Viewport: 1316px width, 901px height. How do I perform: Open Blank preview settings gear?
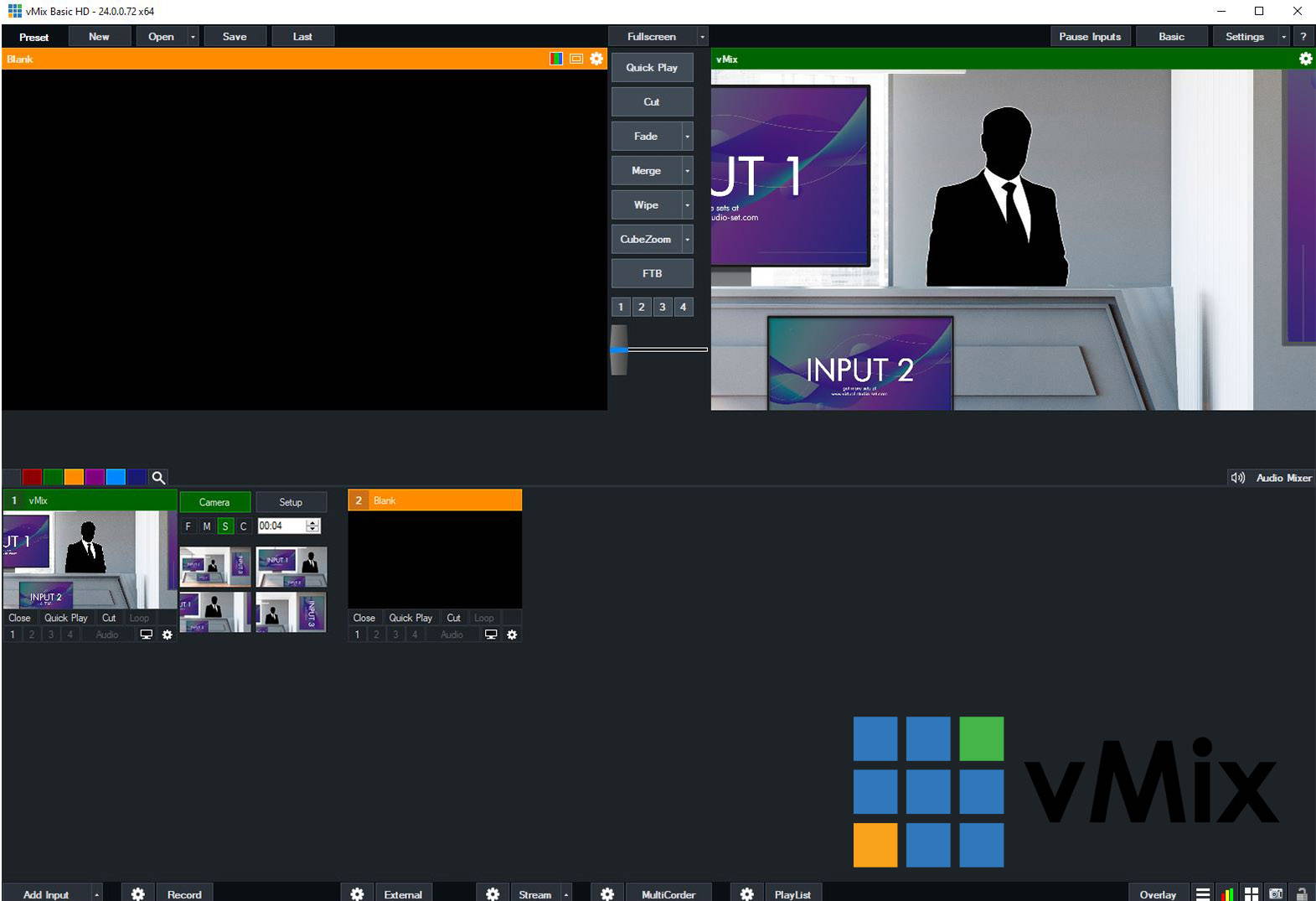pyautogui.click(x=596, y=59)
